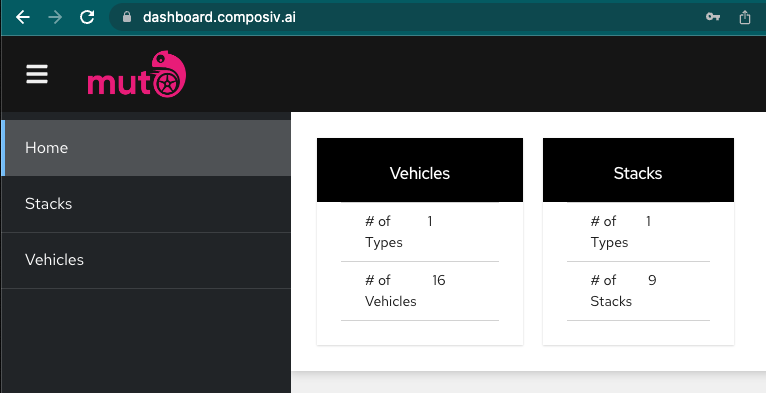Click '# of Types' in Vehicles card

pos(384,232)
